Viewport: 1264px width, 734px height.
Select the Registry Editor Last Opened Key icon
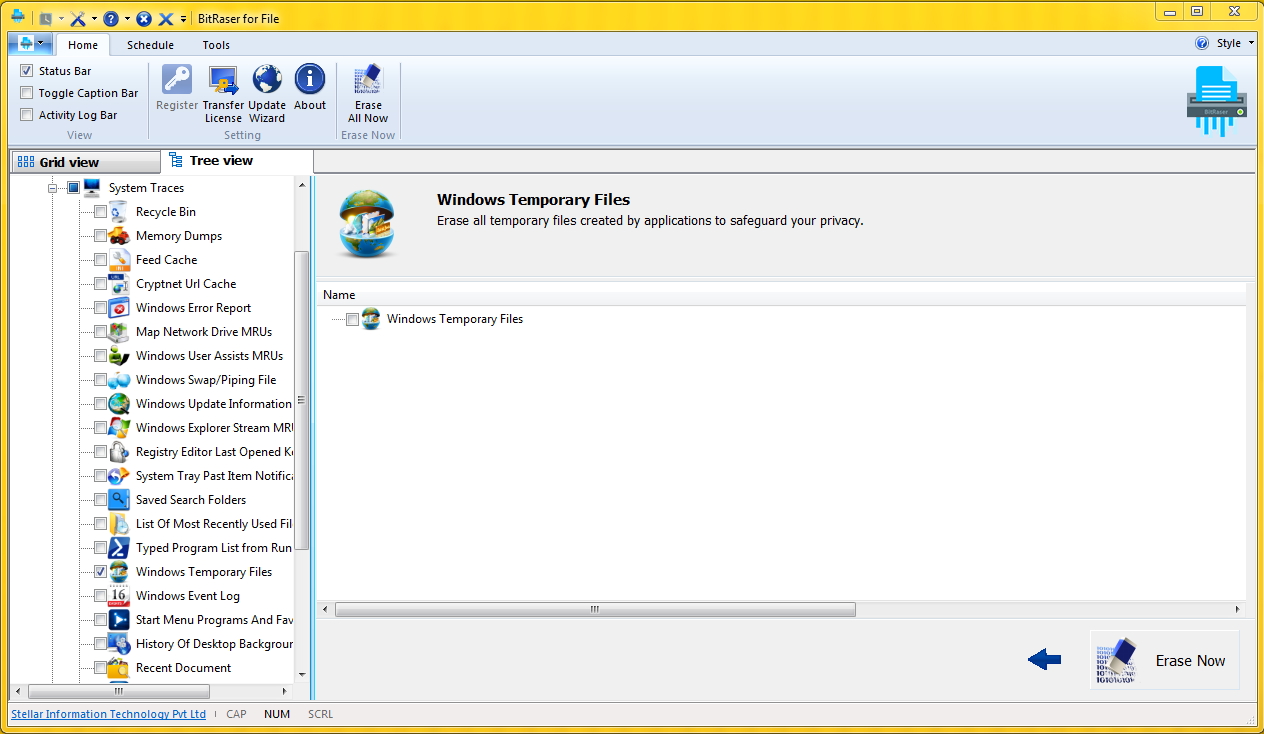pos(119,451)
